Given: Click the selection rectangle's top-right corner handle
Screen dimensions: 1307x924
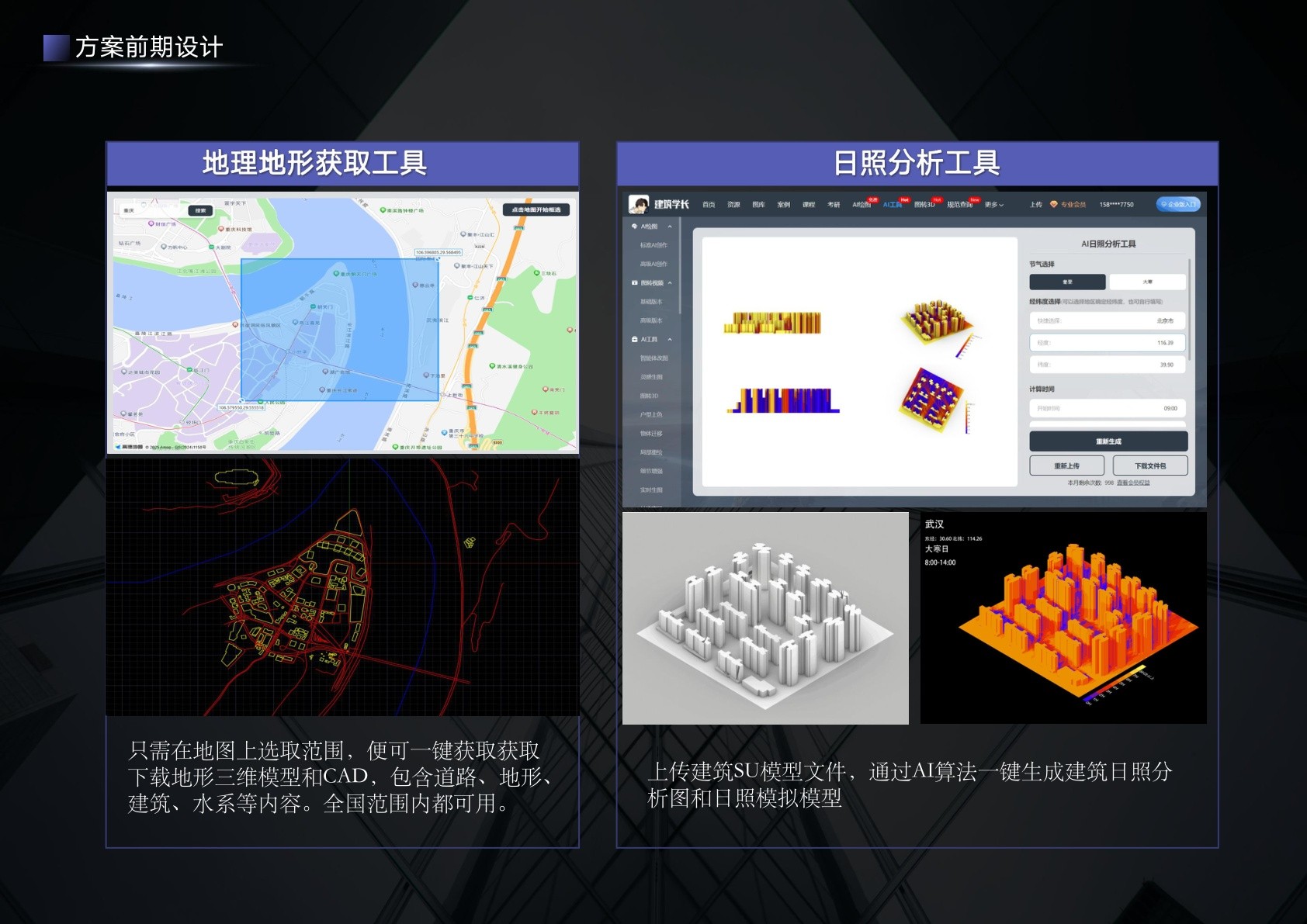Looking at the screenshot, I should 439,259.
